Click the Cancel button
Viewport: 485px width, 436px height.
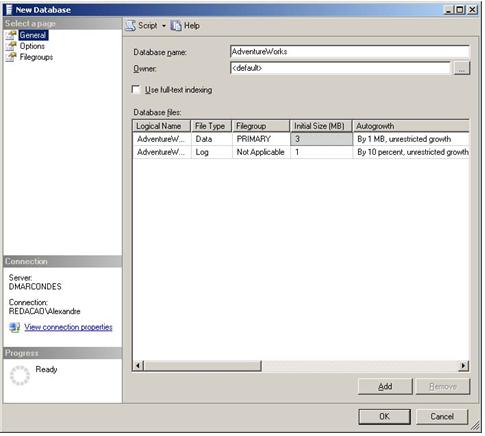pyautogui.click(x=442, y=416)
